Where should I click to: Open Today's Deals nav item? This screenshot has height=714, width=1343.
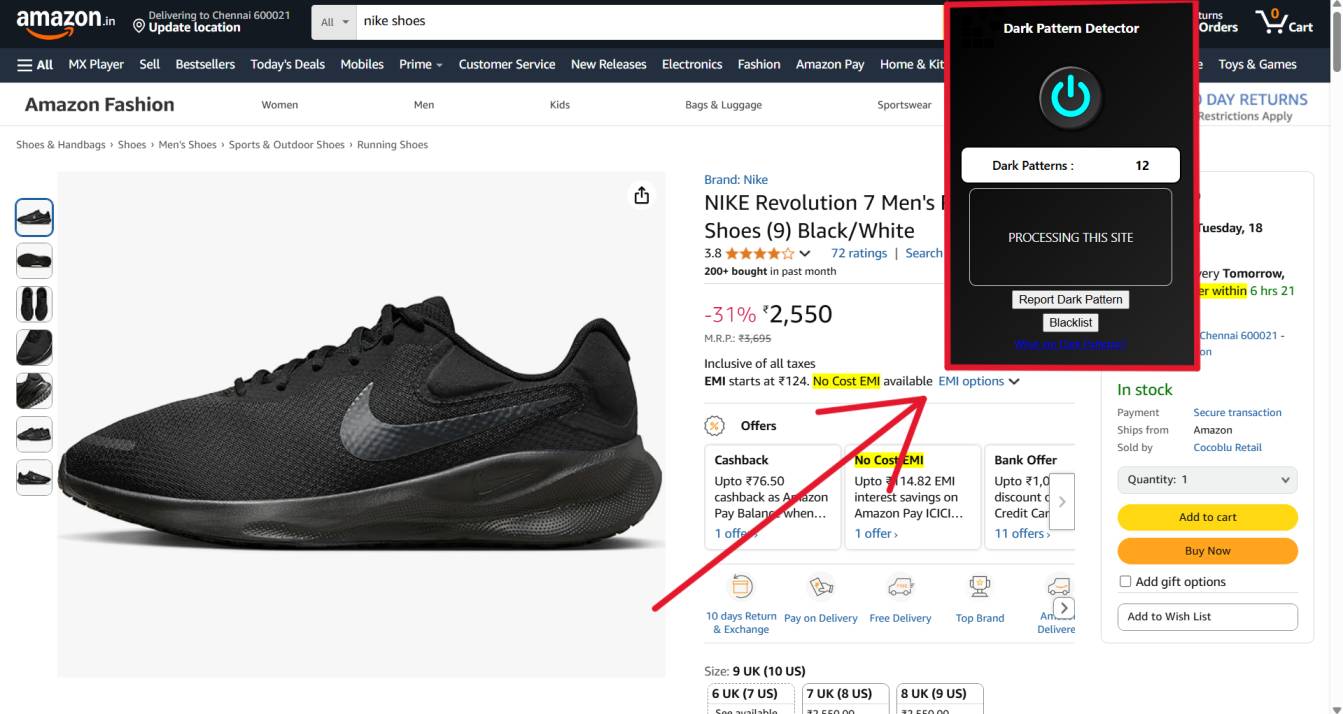pyautogui.click(x=288, y=64)
